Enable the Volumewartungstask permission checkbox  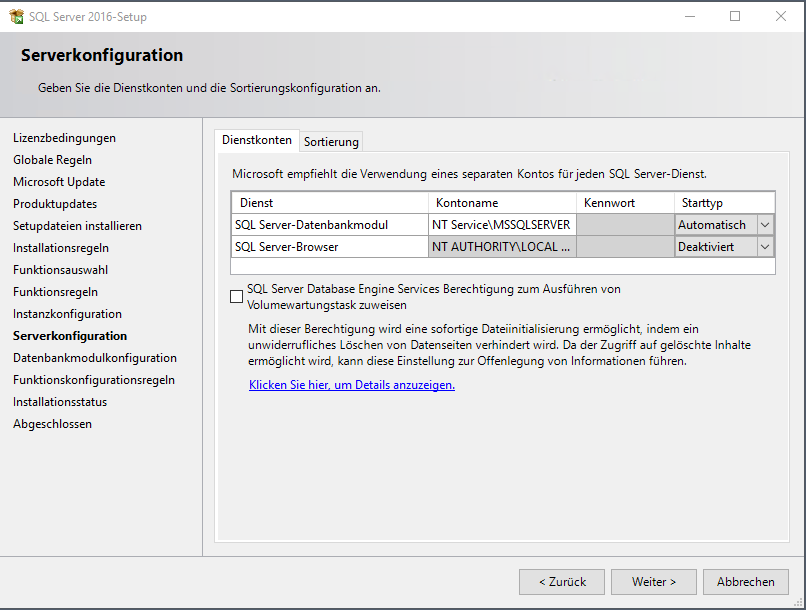coord(236,296)
